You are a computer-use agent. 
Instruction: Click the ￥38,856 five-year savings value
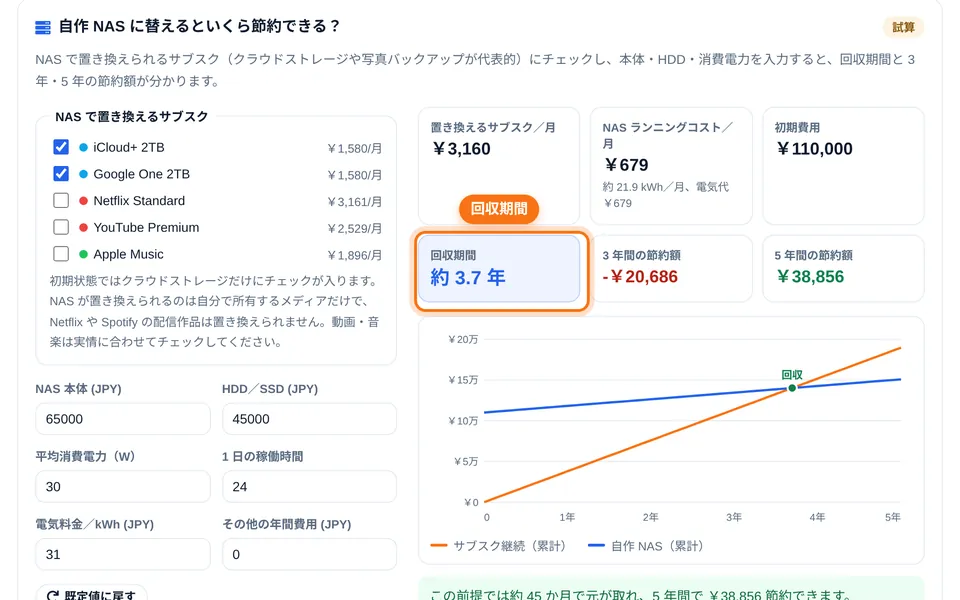tap(810, 277)
